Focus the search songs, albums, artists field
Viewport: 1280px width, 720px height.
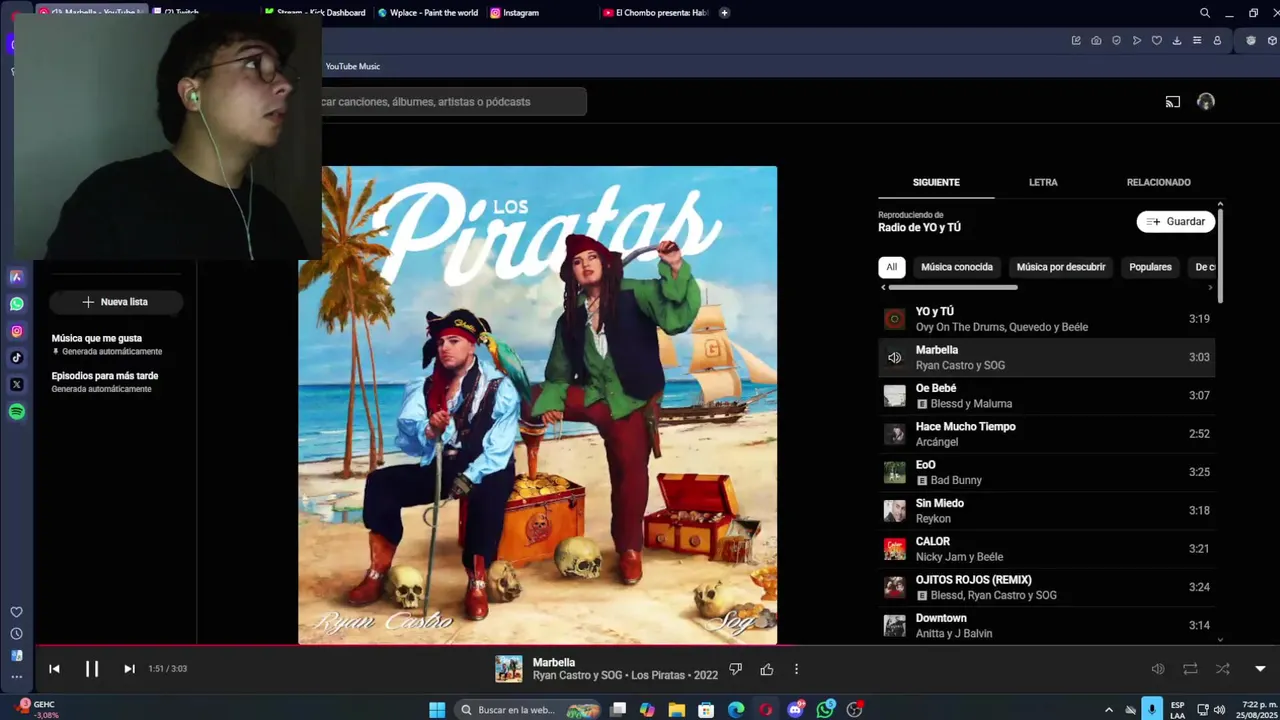point(454,101)
